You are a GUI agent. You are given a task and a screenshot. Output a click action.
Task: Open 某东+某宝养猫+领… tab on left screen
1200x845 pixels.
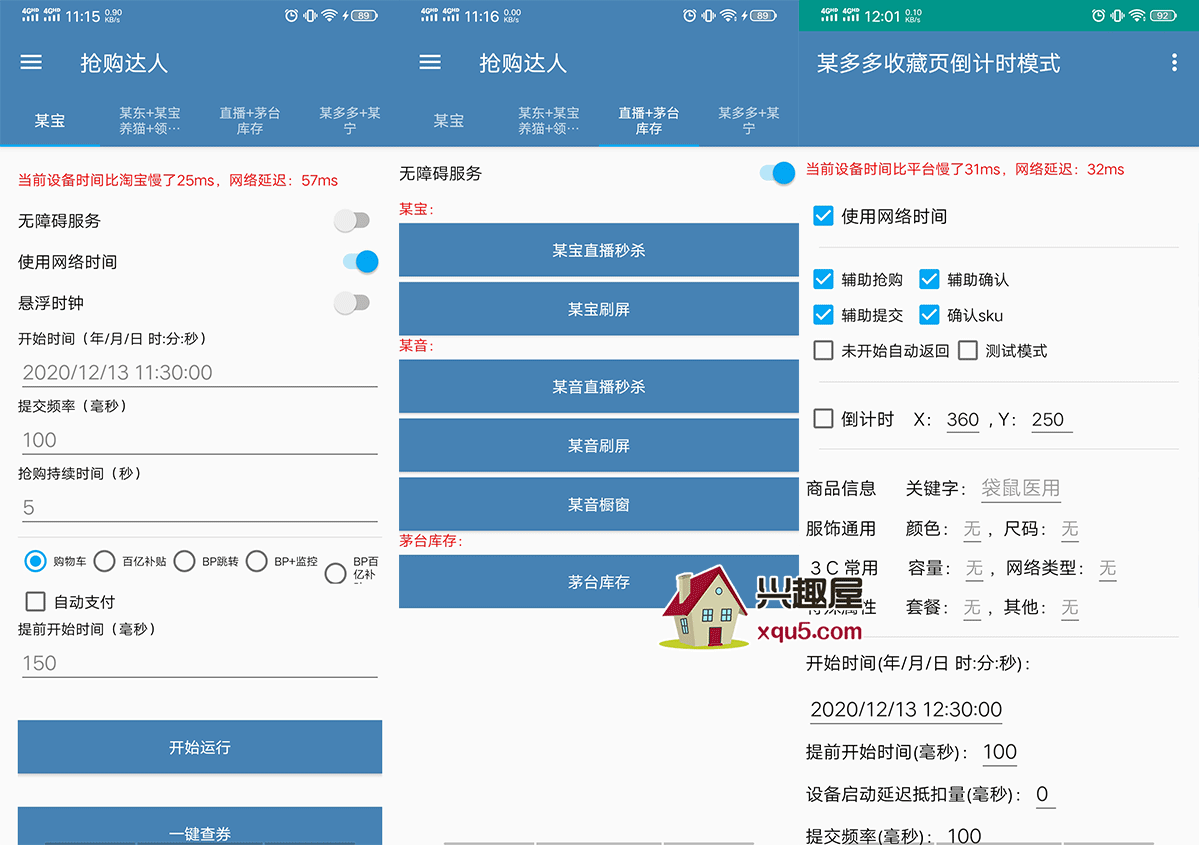[150, 121]
